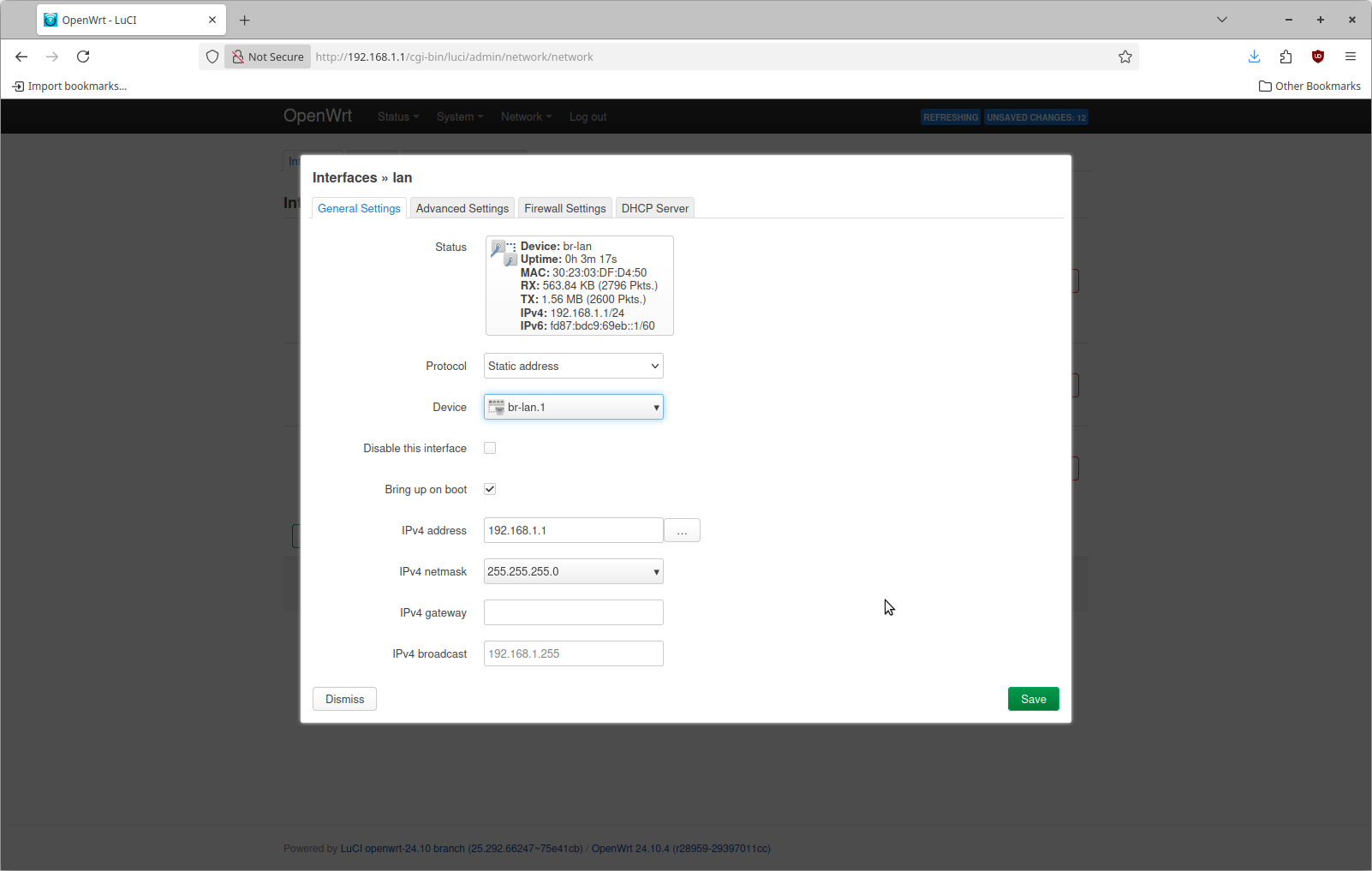Click the browser reload page icon
1372x871 pixels.
(x=83, y=57)
